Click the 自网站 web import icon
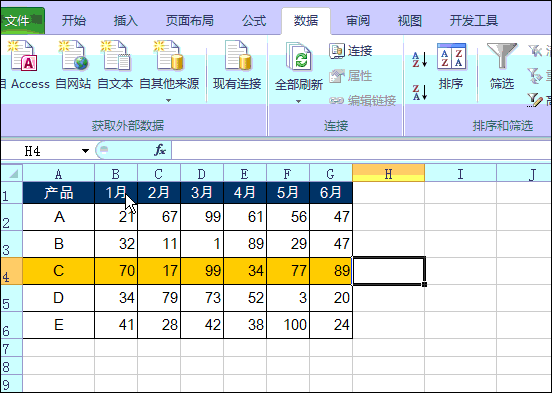 73,56
